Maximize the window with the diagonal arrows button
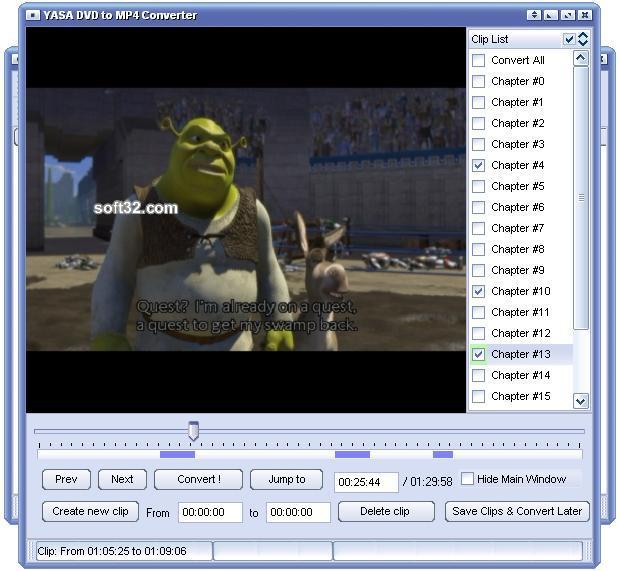 (568, 15)
